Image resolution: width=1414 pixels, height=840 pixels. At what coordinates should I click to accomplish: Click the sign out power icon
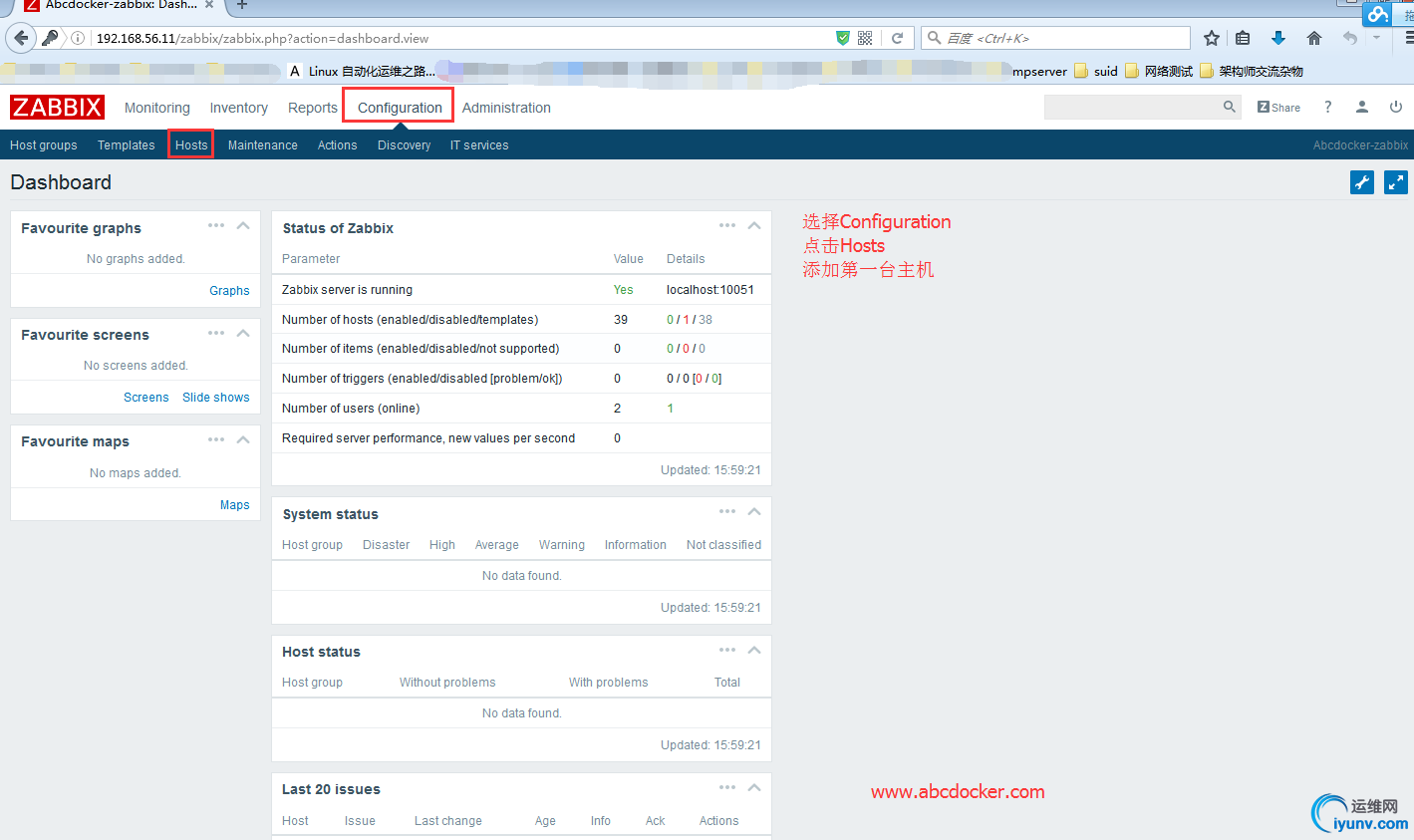point(1396,107)
